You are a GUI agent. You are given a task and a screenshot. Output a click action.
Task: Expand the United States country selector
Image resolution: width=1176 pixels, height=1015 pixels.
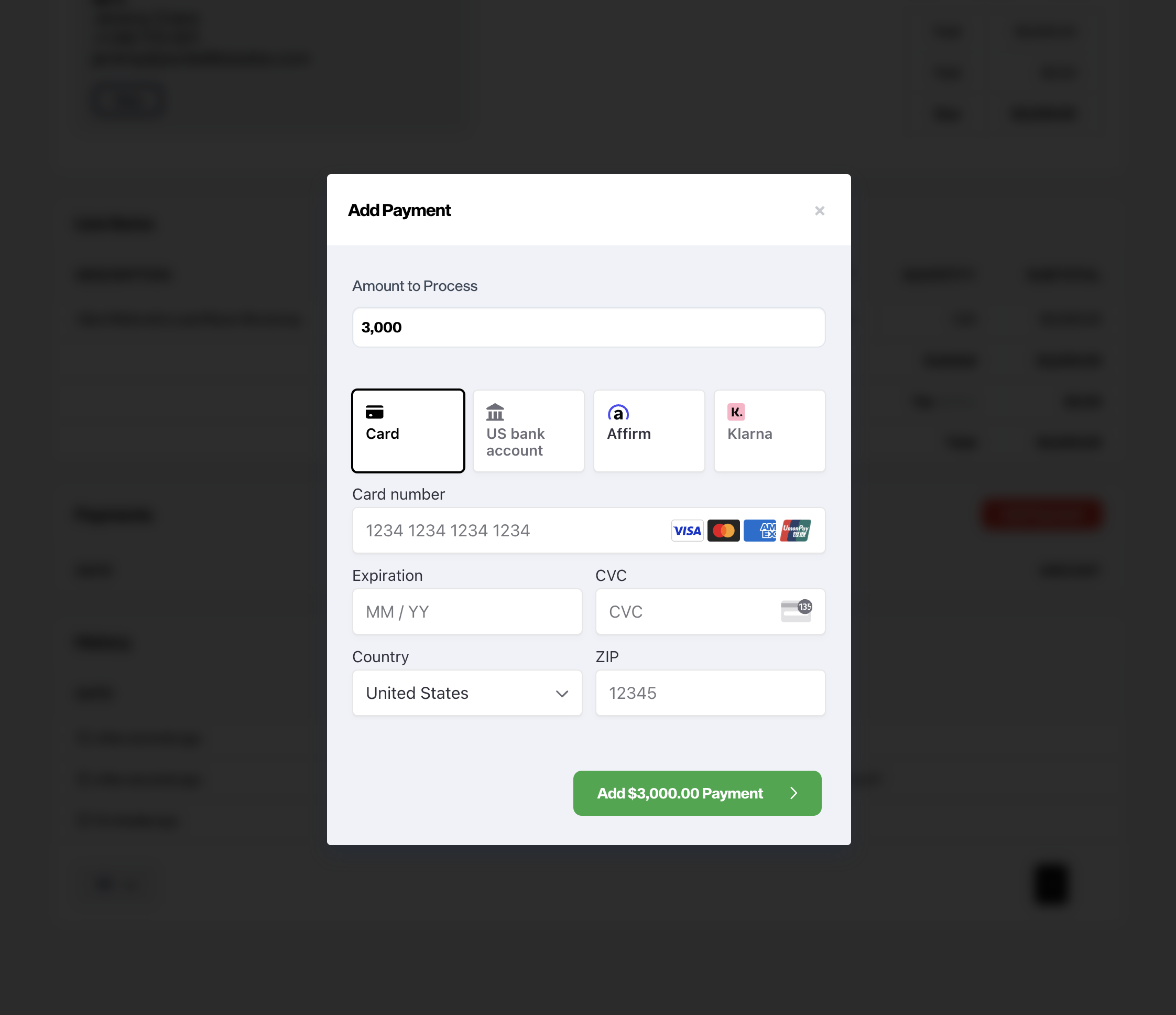tap(466, 693)
